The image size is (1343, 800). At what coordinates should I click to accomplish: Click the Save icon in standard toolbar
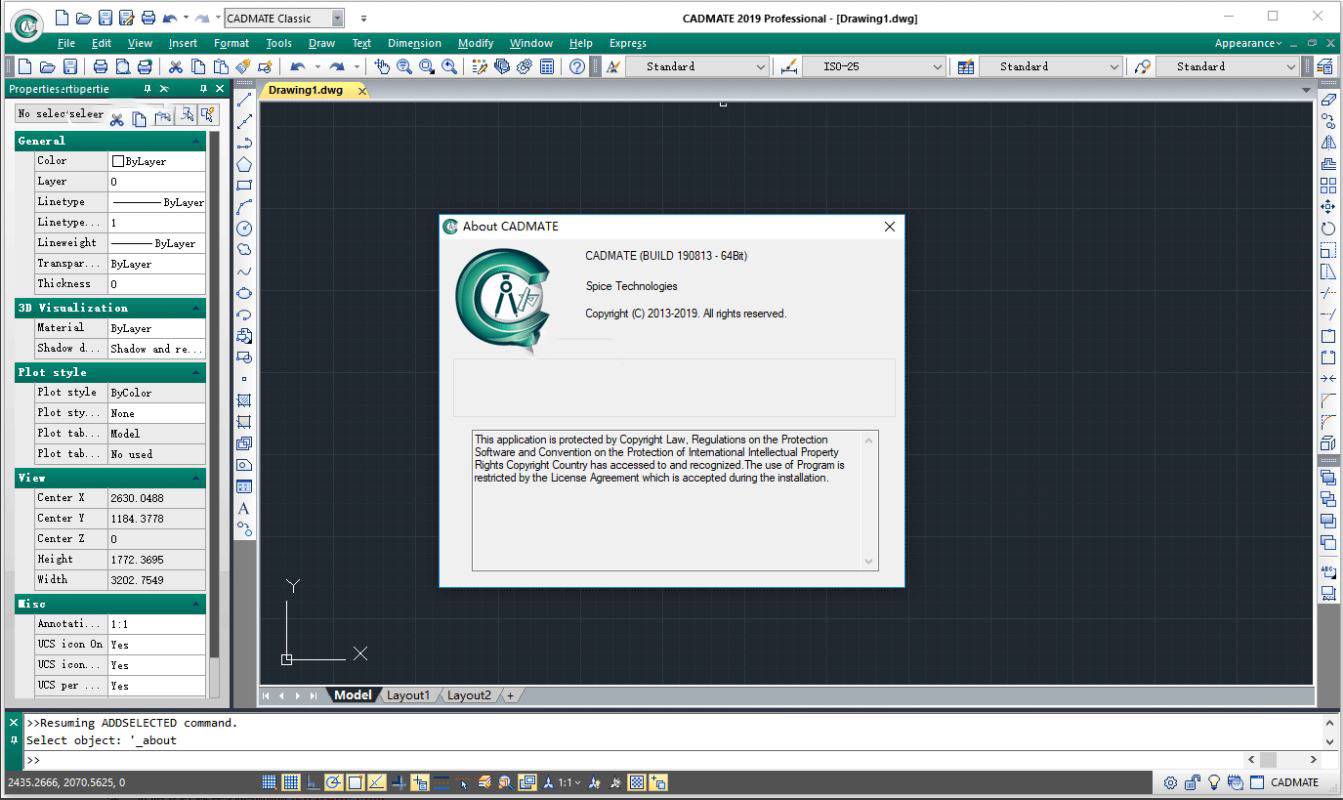[x=70, y=67]
